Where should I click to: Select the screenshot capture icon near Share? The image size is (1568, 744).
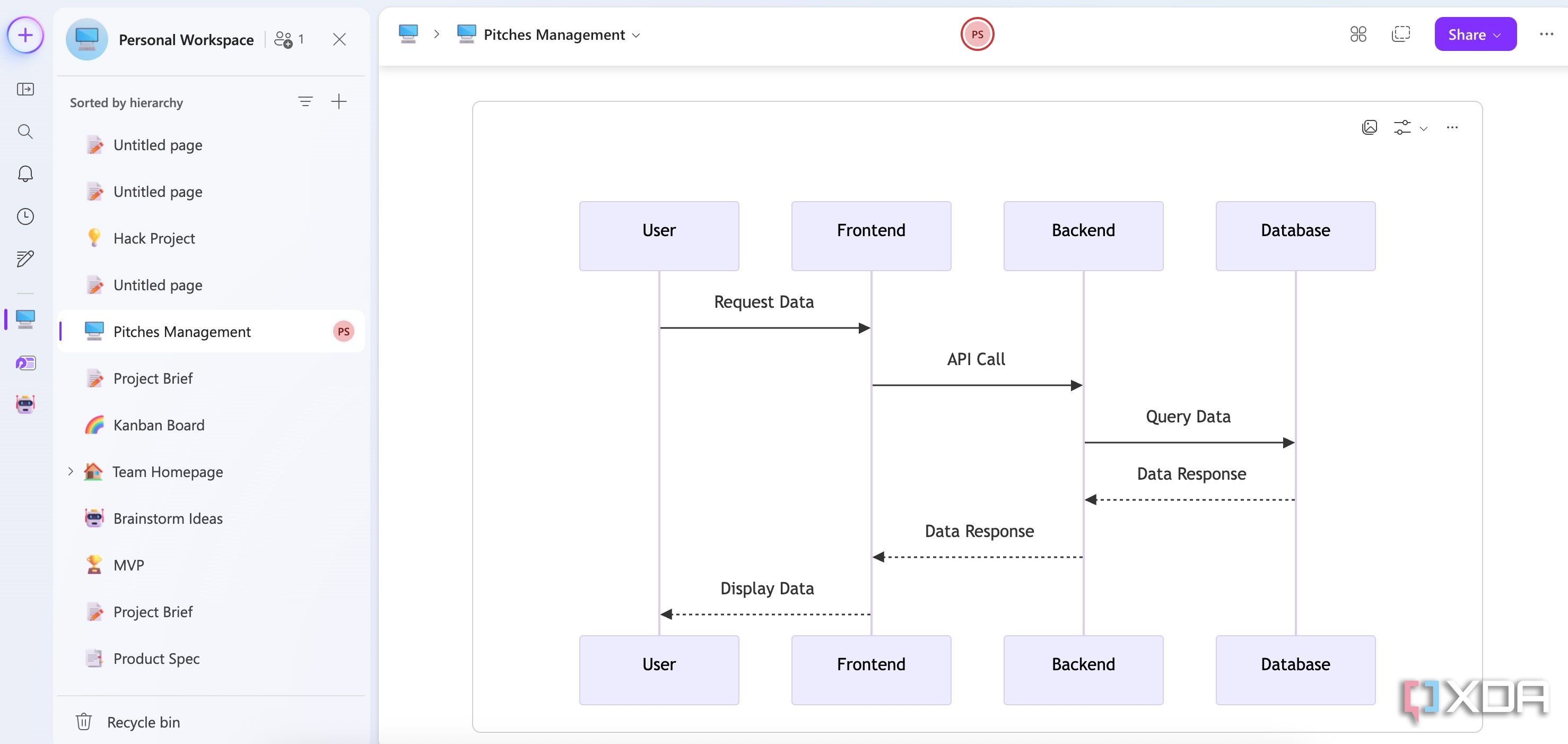[1402, 34]
